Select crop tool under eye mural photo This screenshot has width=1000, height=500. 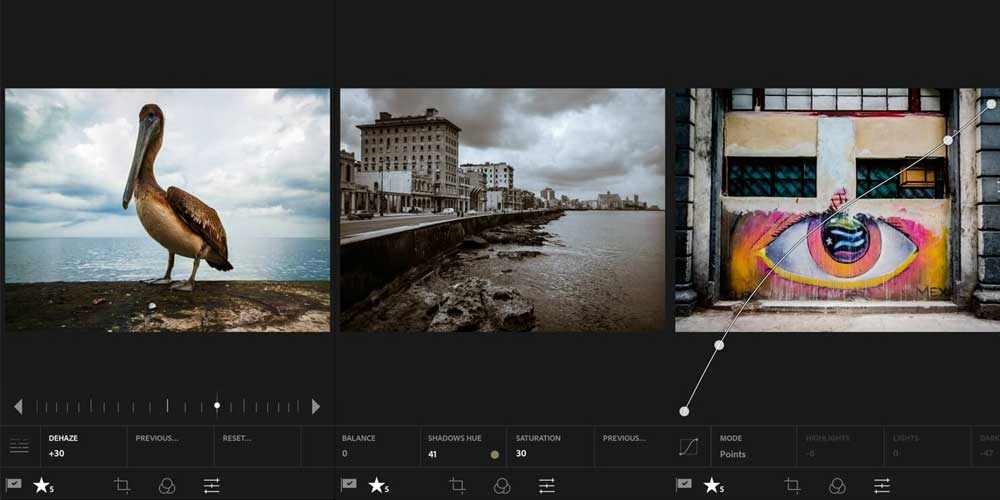tap(792, 485)
